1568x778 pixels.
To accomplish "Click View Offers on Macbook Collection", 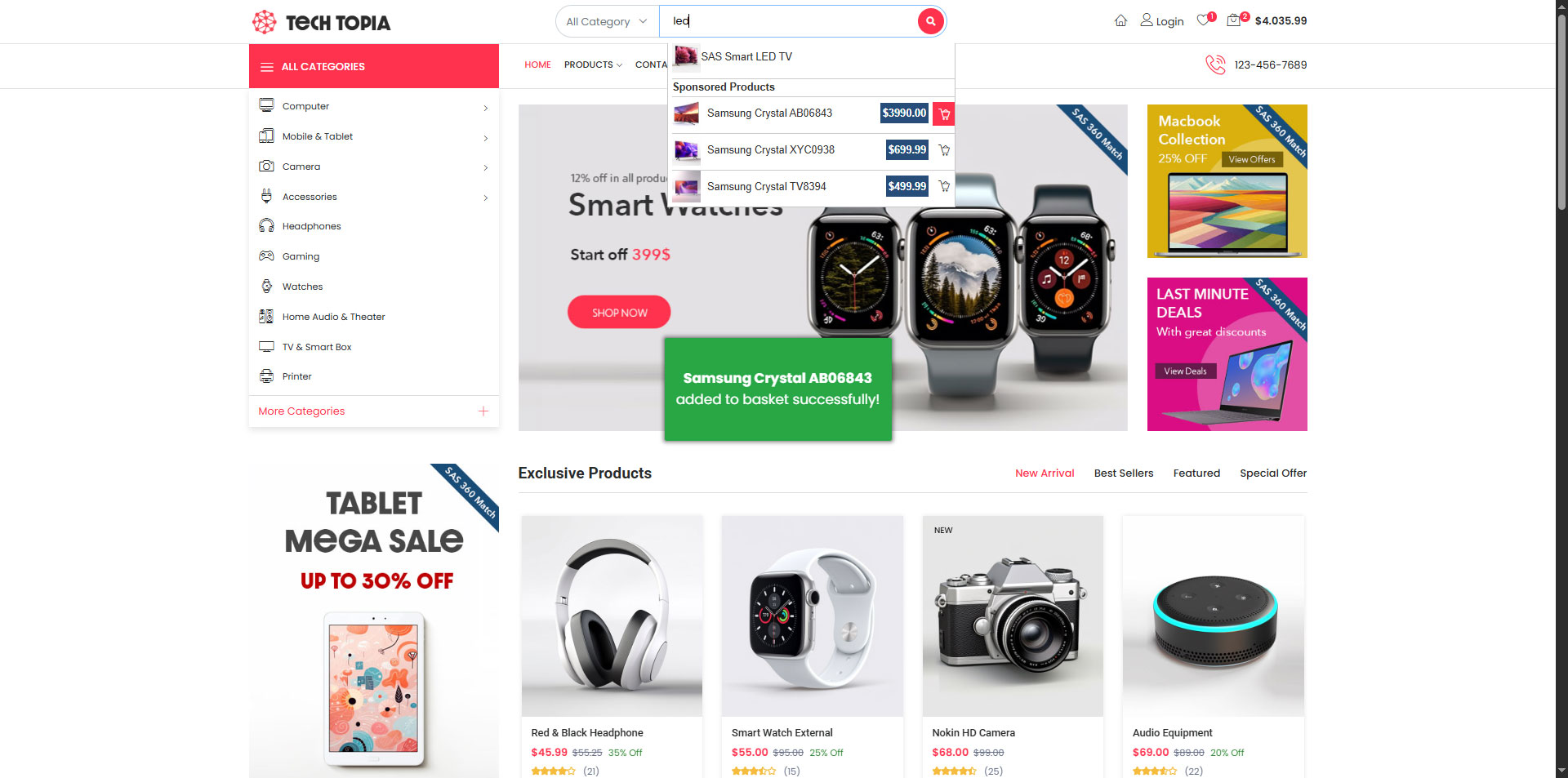I will coord(1252,160).
